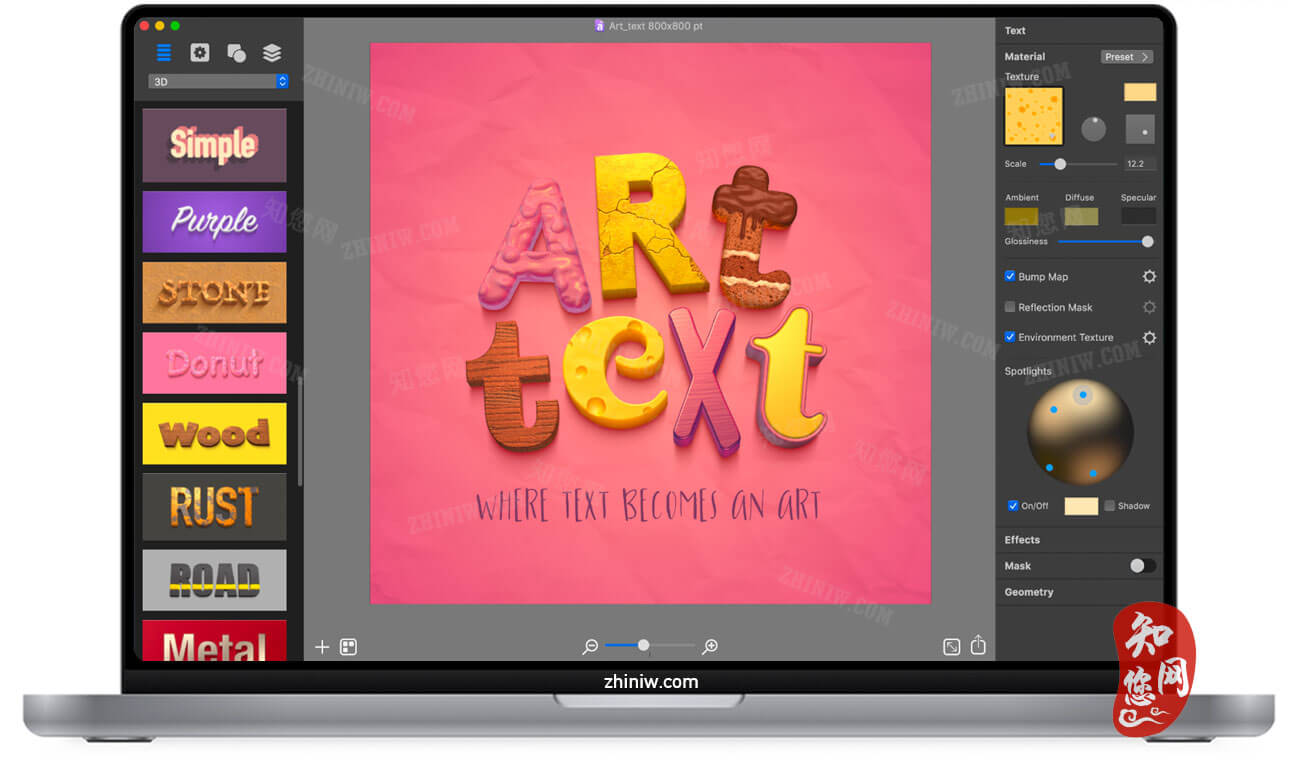This screenshot has width=1298, height=779.
Task: Adjust the Glossiness slider
Action: click(x=1106, y=242)
